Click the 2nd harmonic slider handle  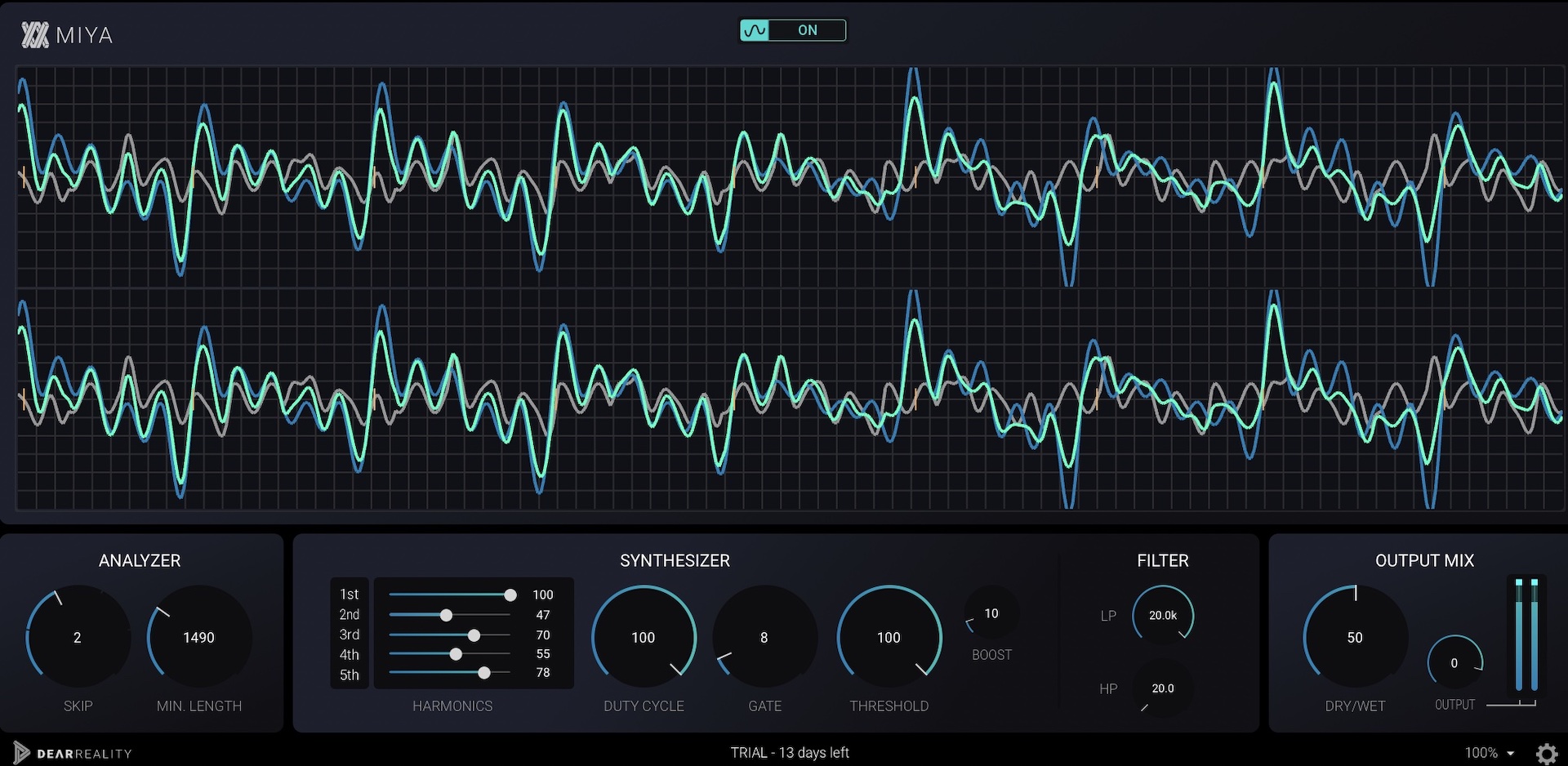click(x=446, y=615)
